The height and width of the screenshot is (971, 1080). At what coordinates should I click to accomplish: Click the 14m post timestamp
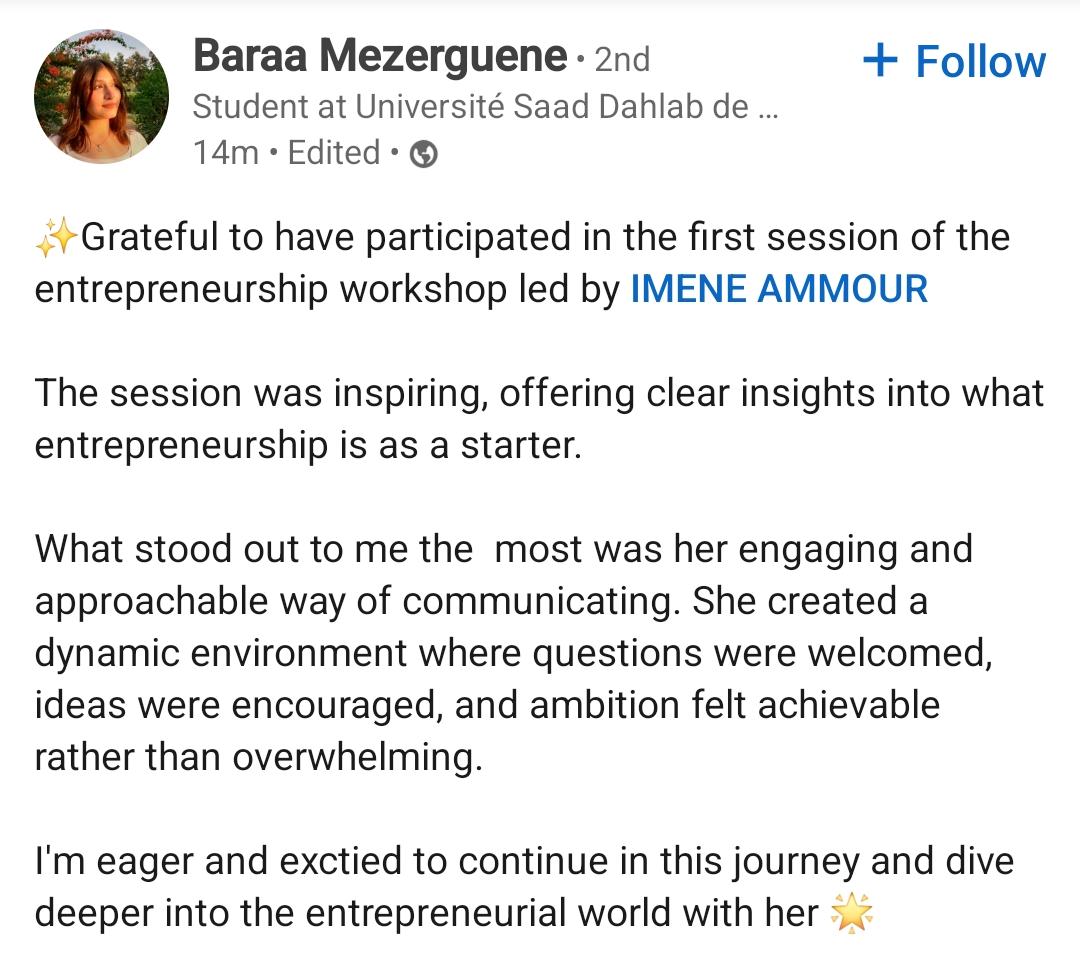click(x=225, y=153)
